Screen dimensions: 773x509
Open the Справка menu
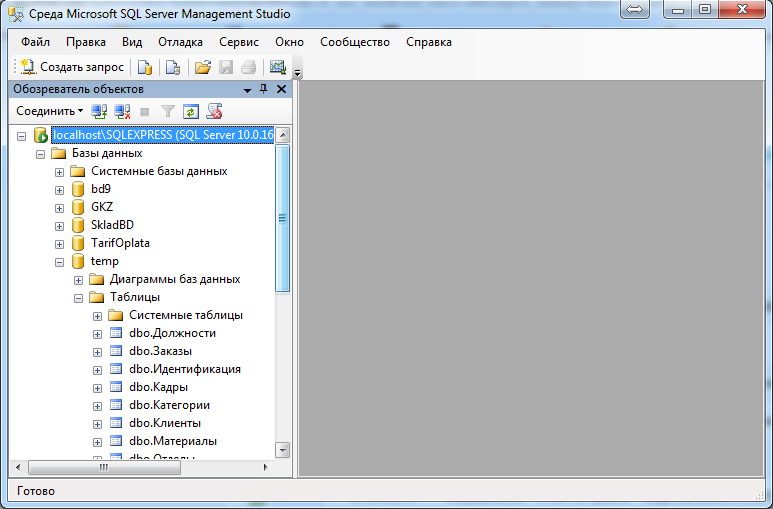pos(429,42)
